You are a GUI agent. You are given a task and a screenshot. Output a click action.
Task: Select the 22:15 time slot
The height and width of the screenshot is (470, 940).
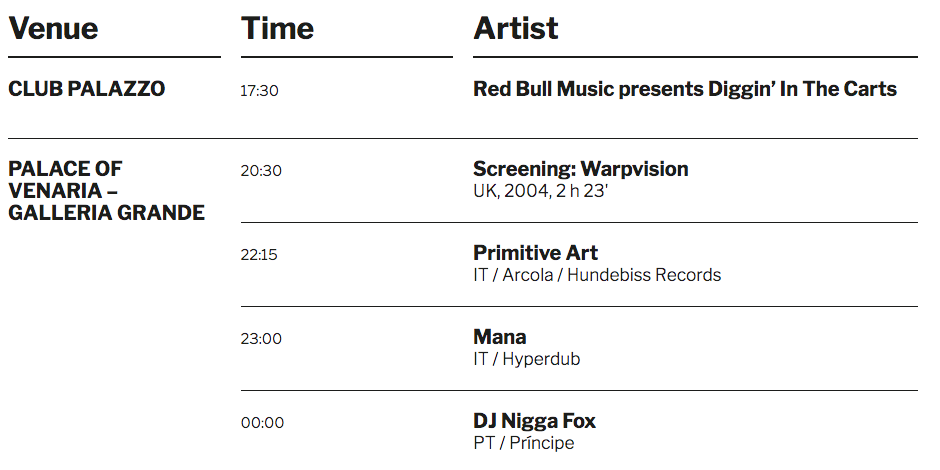259,255
